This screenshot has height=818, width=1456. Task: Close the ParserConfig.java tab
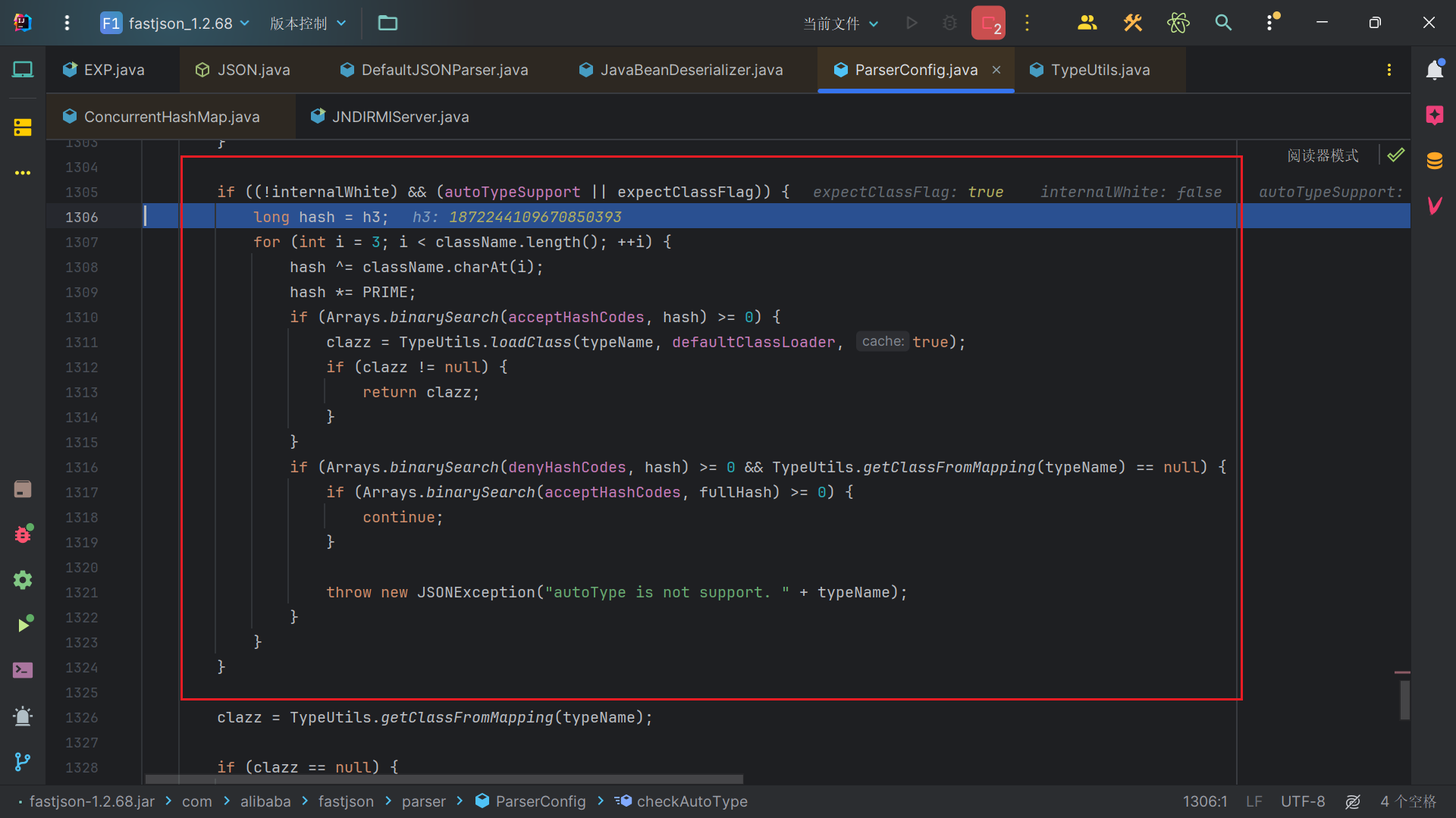point(996,70)
